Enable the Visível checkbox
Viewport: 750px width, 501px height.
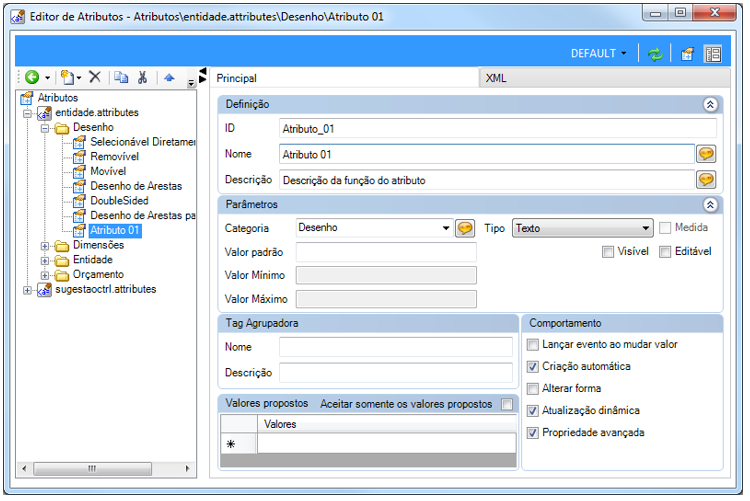click(607, 252)
